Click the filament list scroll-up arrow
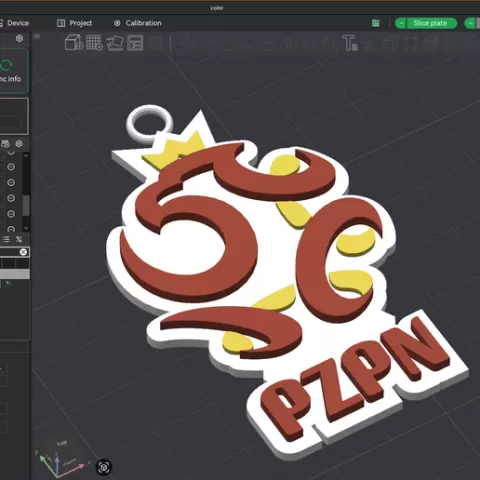Image resolution: width=480 pixels, height=480 pixels. click(x=26, y=156)
